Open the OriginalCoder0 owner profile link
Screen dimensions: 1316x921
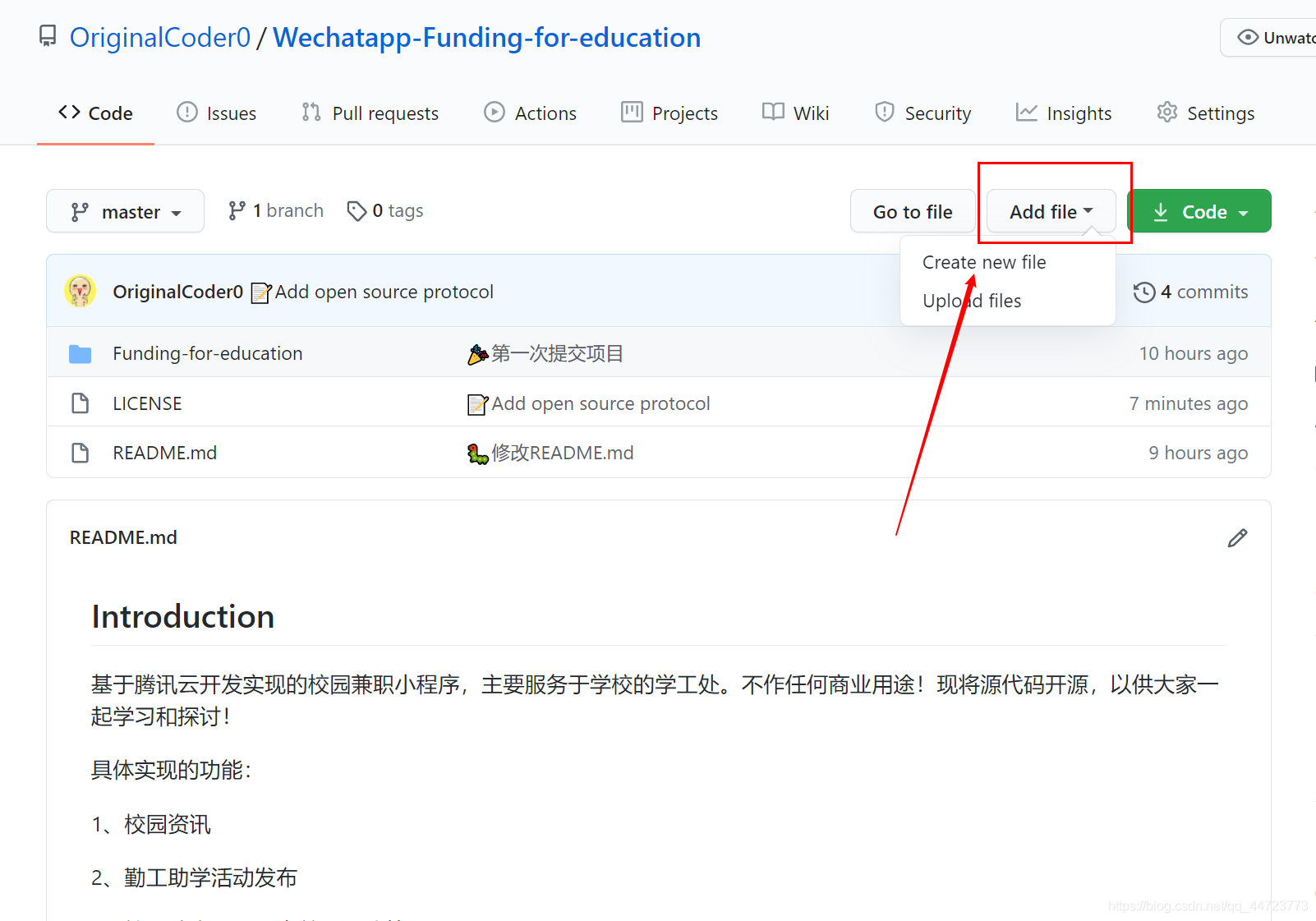coord(160,38)
